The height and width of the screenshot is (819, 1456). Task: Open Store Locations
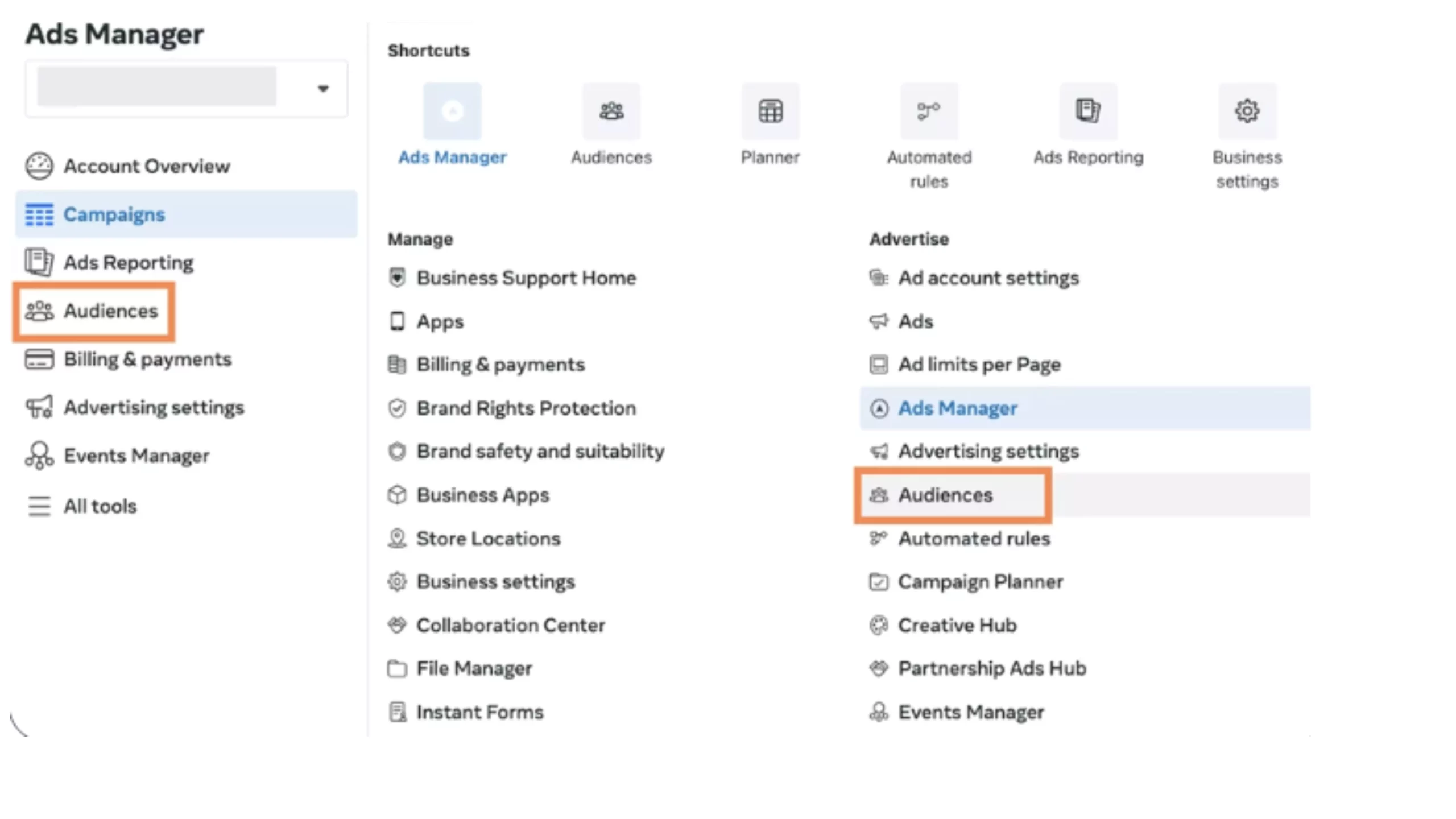pos(489,539)
